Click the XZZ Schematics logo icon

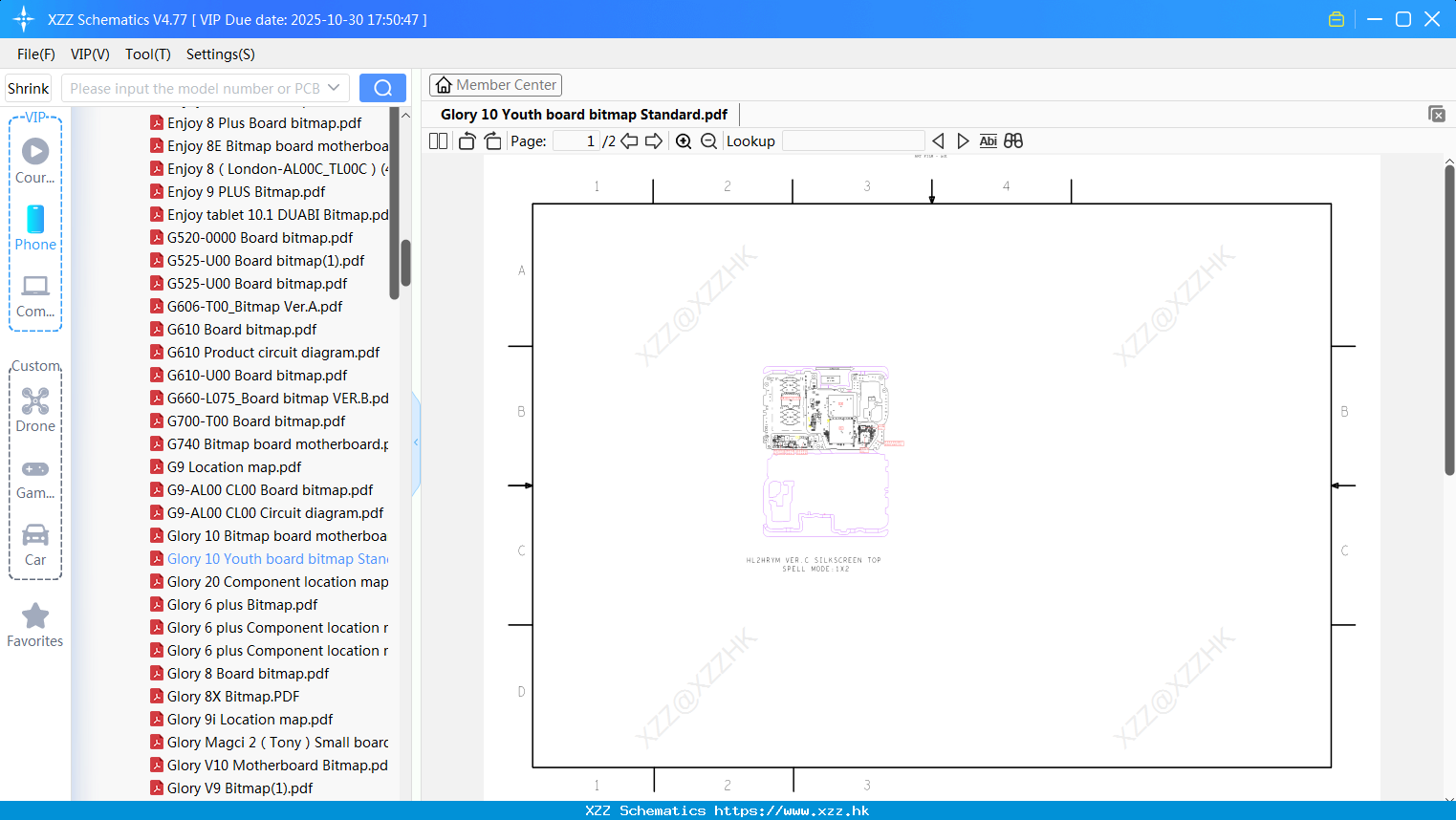point(23,19)
